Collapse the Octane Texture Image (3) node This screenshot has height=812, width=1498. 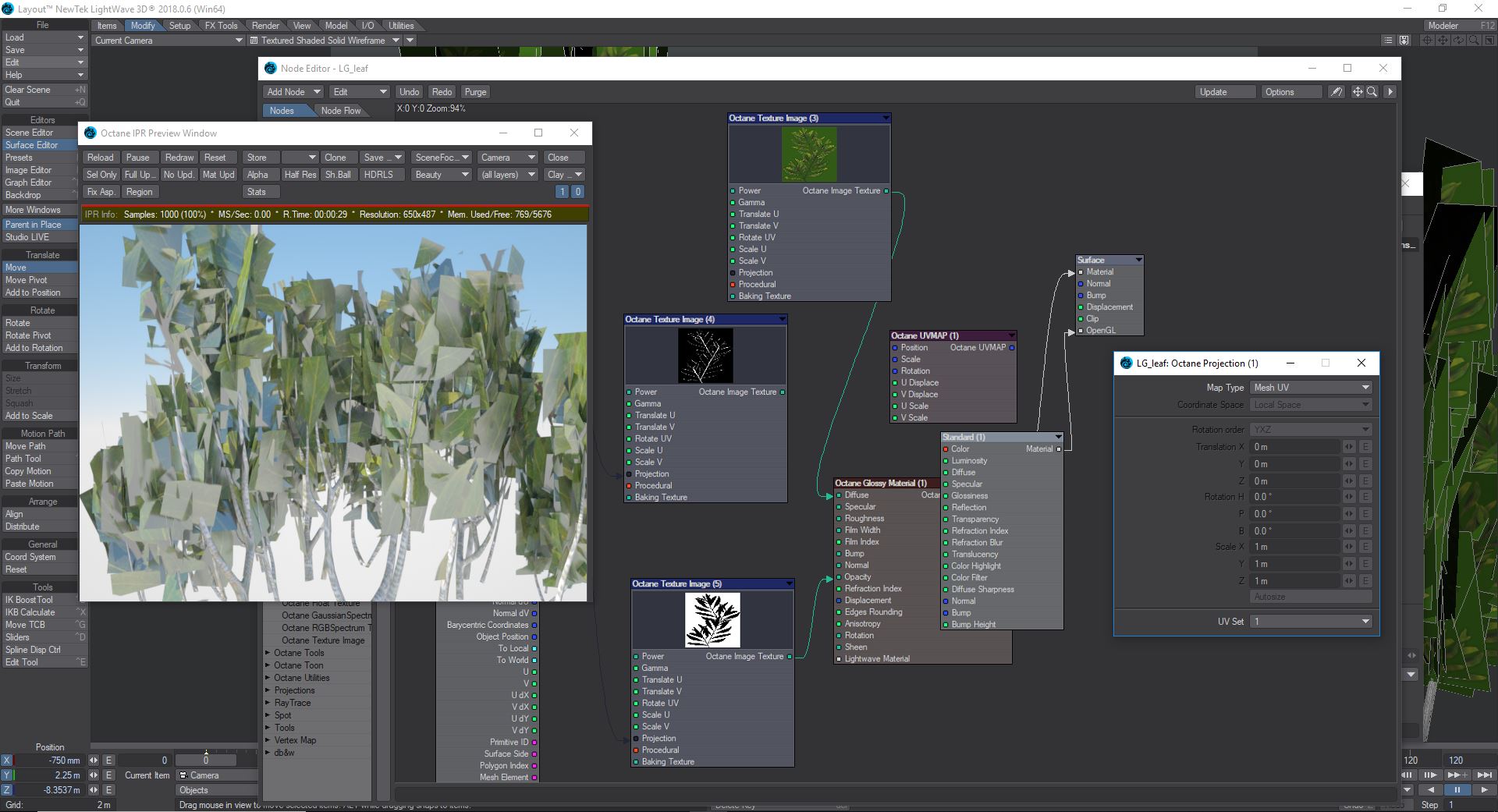886,119
